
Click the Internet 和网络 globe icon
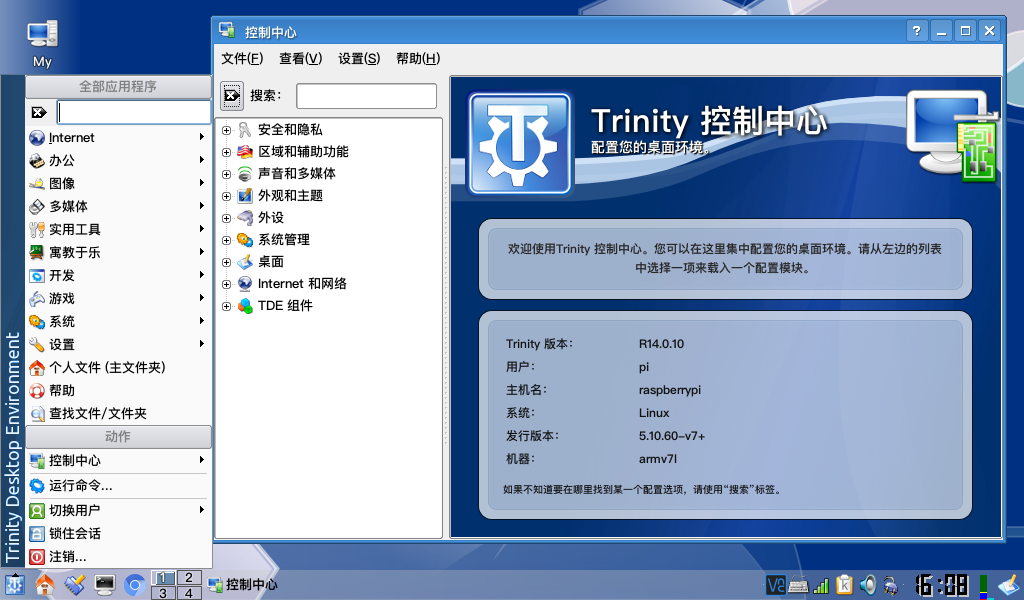[245, 284]
